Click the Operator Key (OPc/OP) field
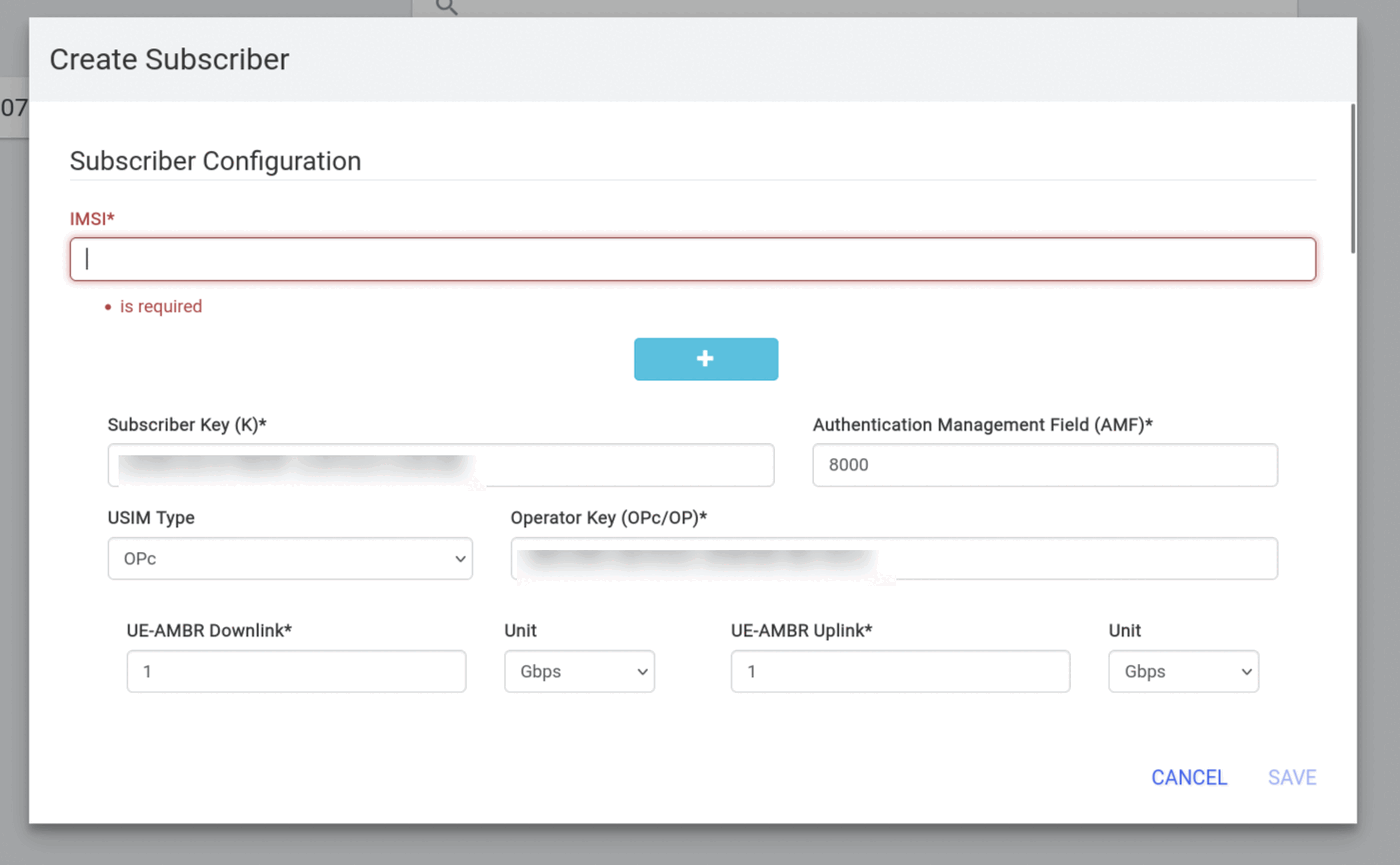The image size is (1400, 865). click(x=894, y=559)
